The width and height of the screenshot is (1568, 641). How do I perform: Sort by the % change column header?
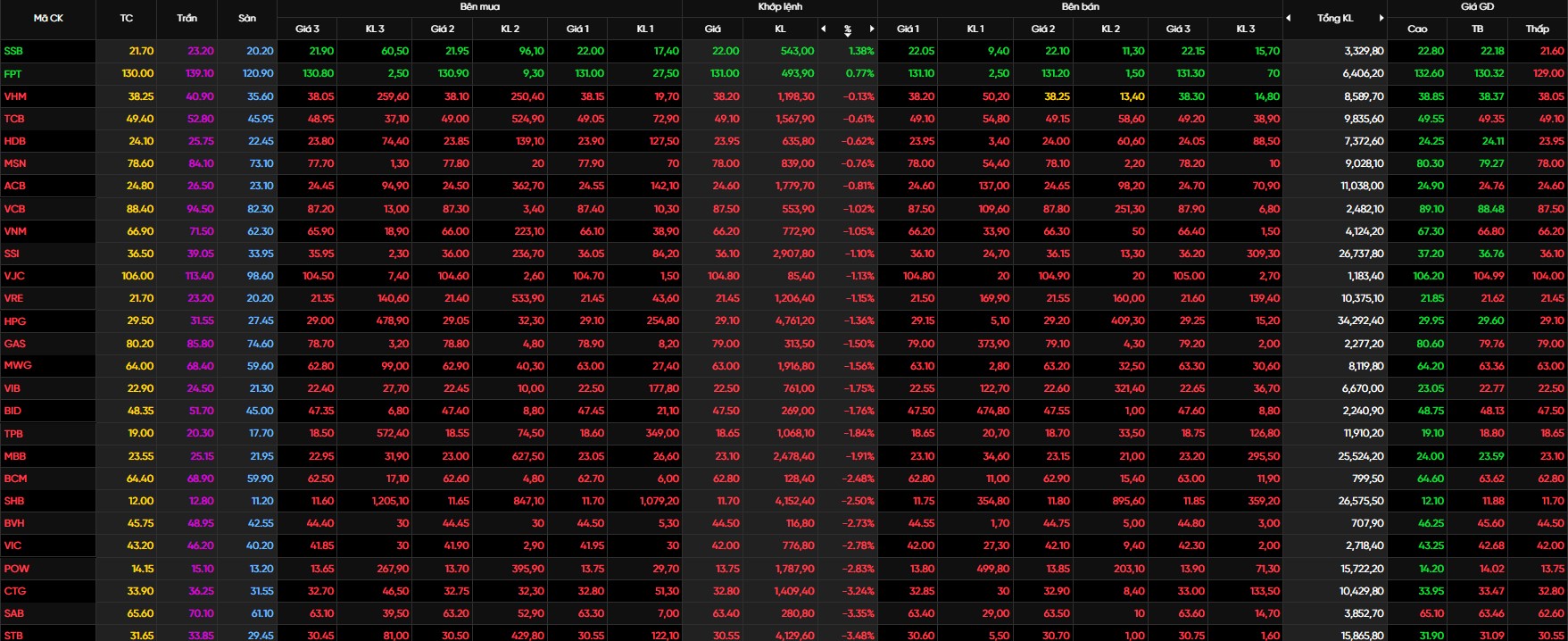(848, 29)
